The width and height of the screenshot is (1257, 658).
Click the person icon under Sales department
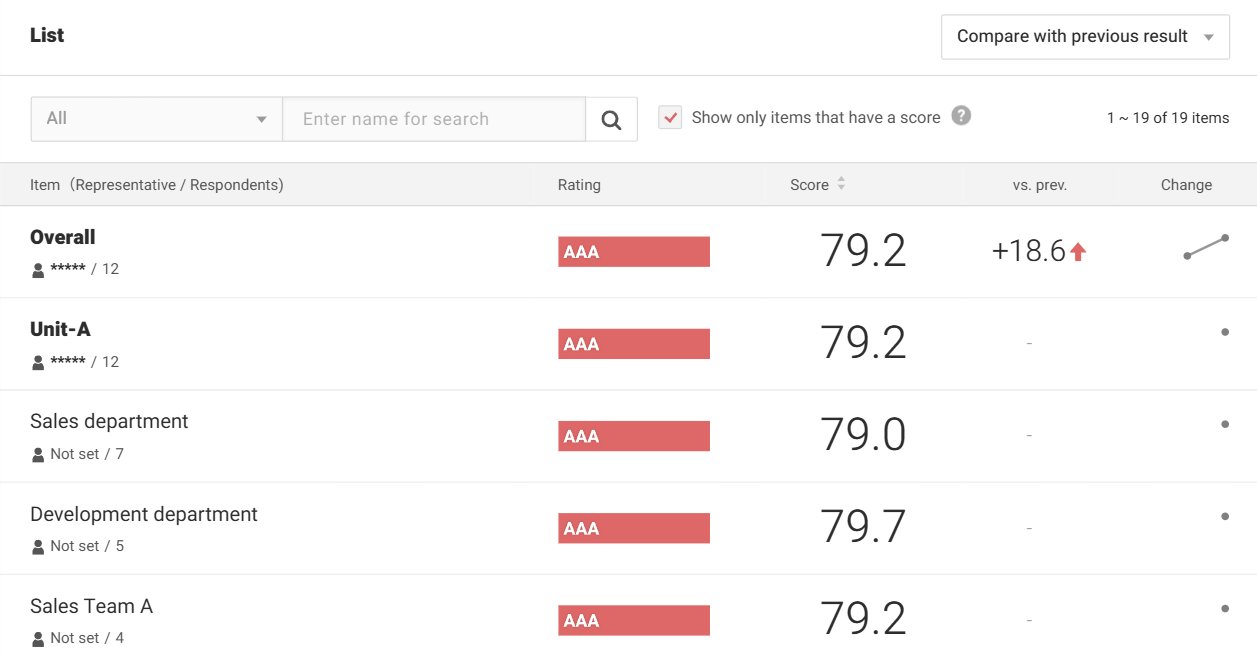[x=38, y=455]
